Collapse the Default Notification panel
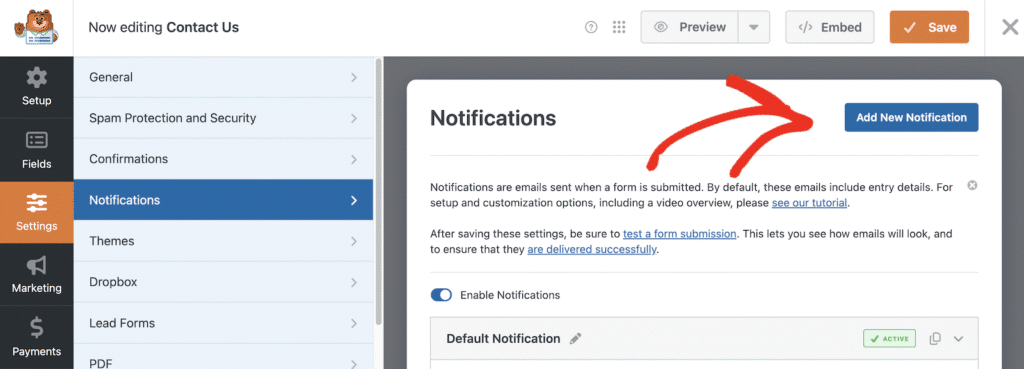Viewport: 1024px width, 369px height. pos(959,339)
